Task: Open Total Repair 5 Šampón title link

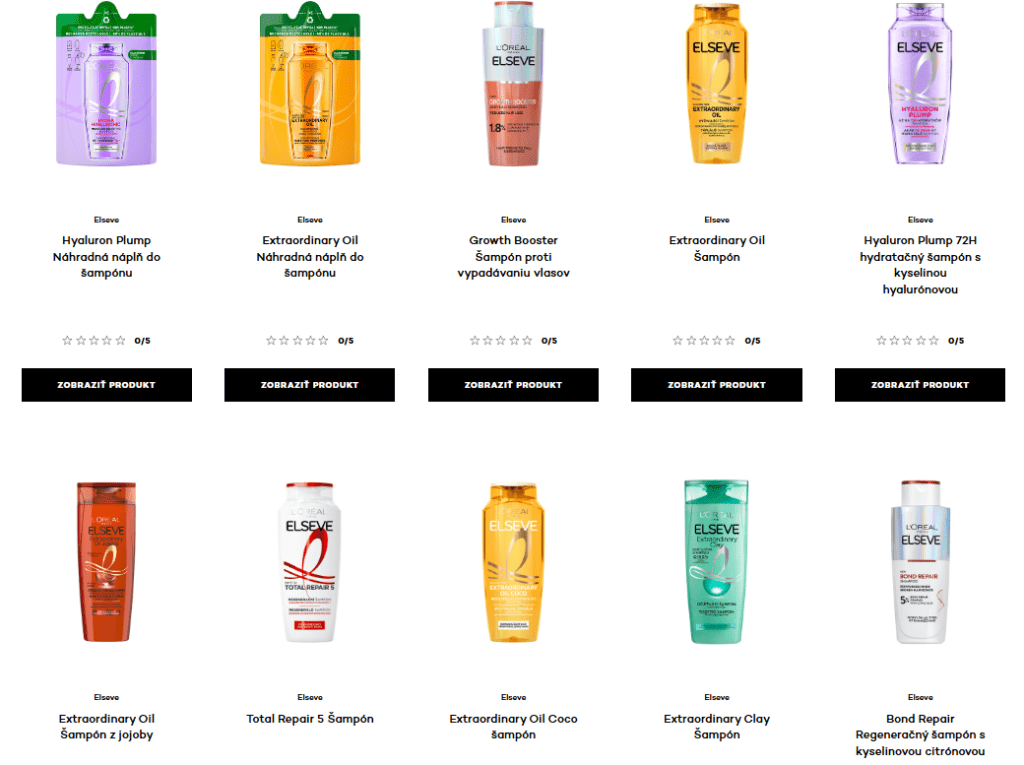Action: [x=310, y=719]
